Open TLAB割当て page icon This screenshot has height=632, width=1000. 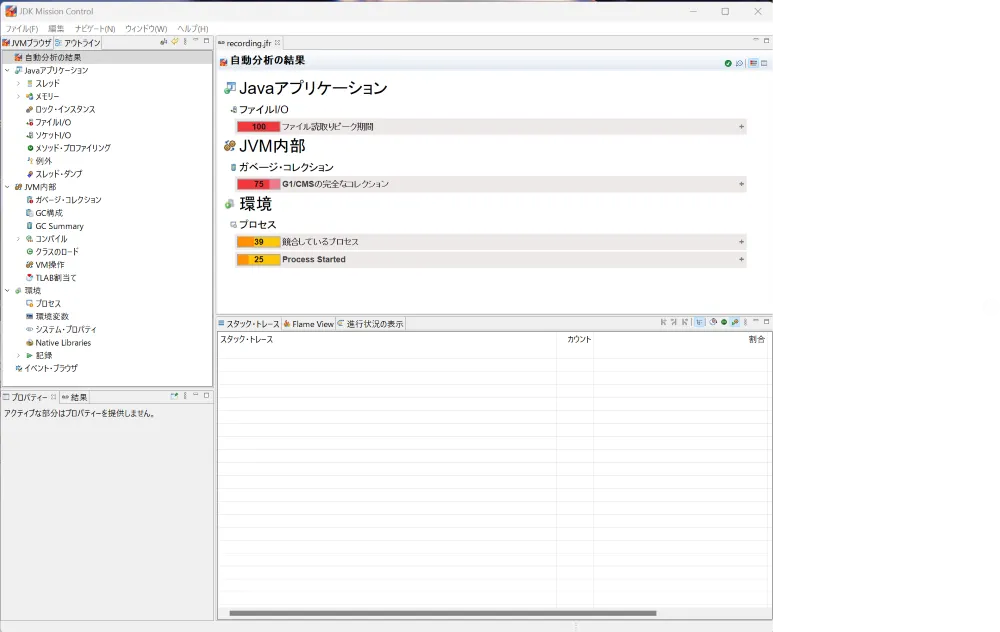tap(29, 277)
